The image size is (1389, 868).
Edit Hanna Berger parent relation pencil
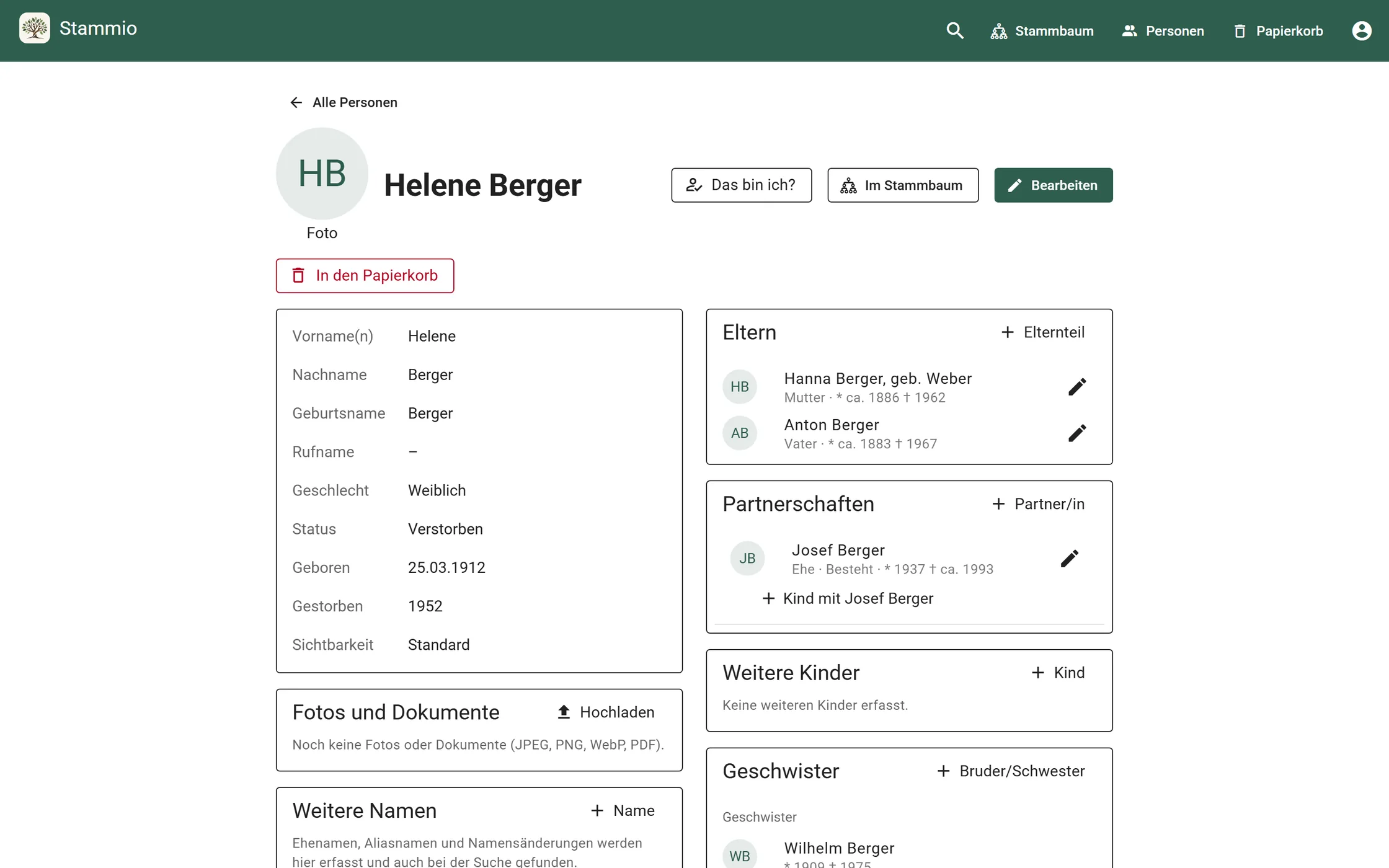(x=1077, y=387)
